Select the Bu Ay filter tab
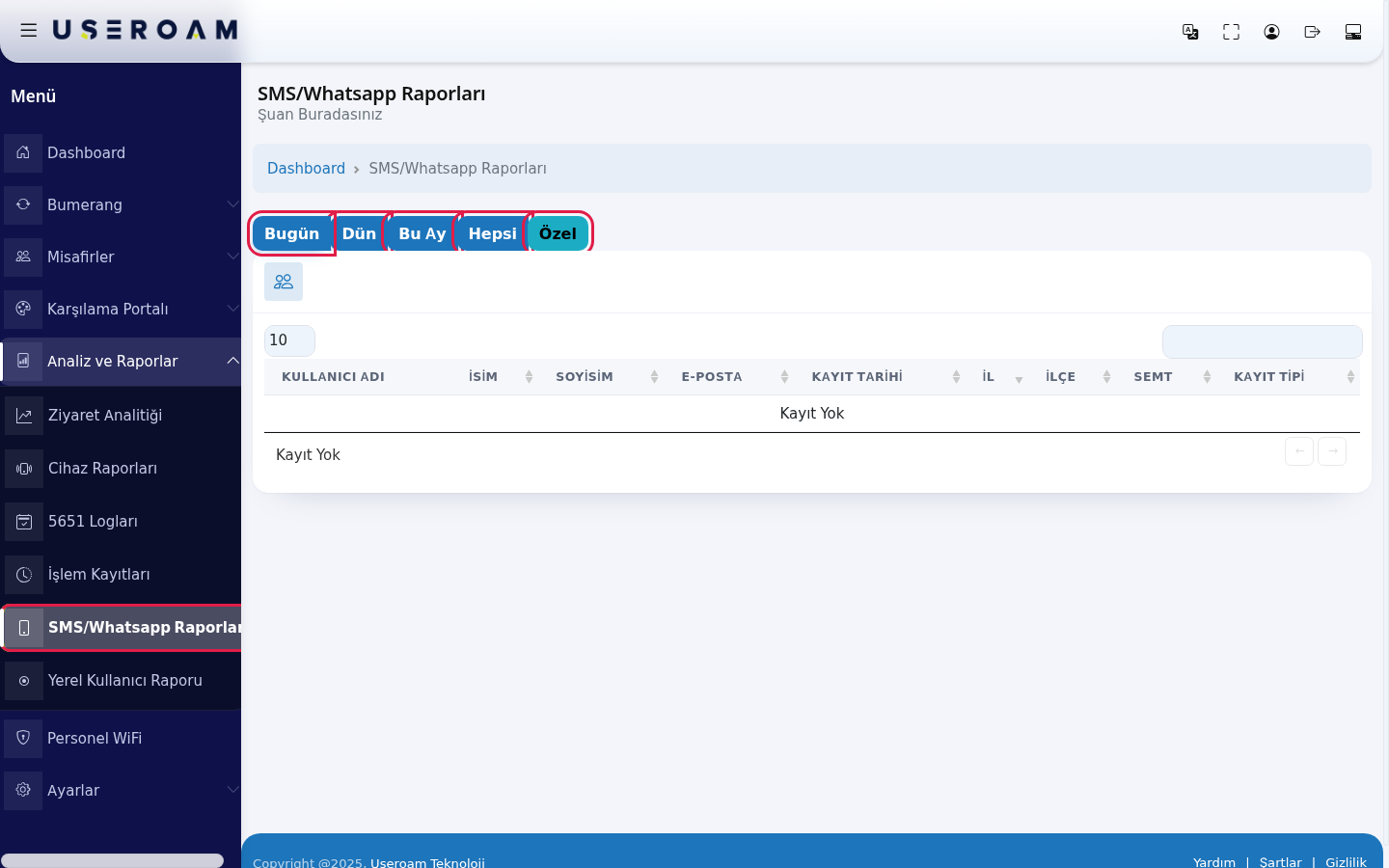The height and width of the screenshot is (868, 1389). 422,233
